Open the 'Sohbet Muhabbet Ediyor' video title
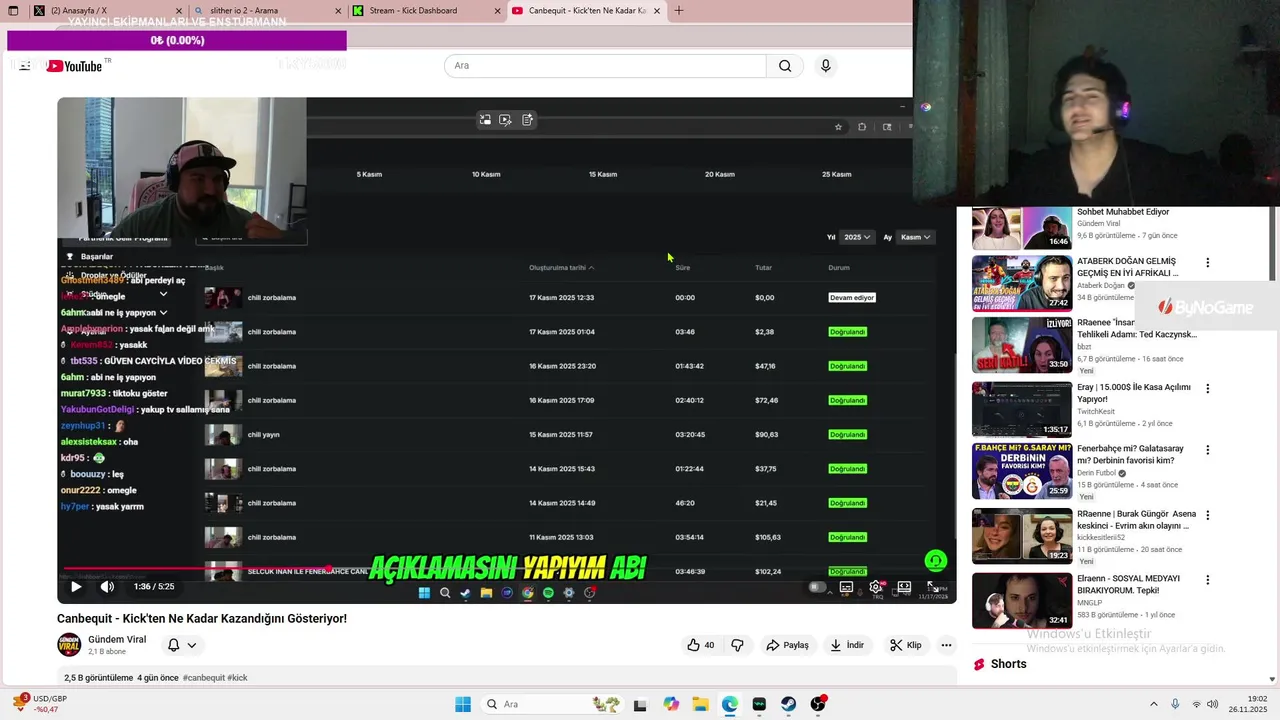This screenshot has width=1280, height=720. coord(1122,212)
